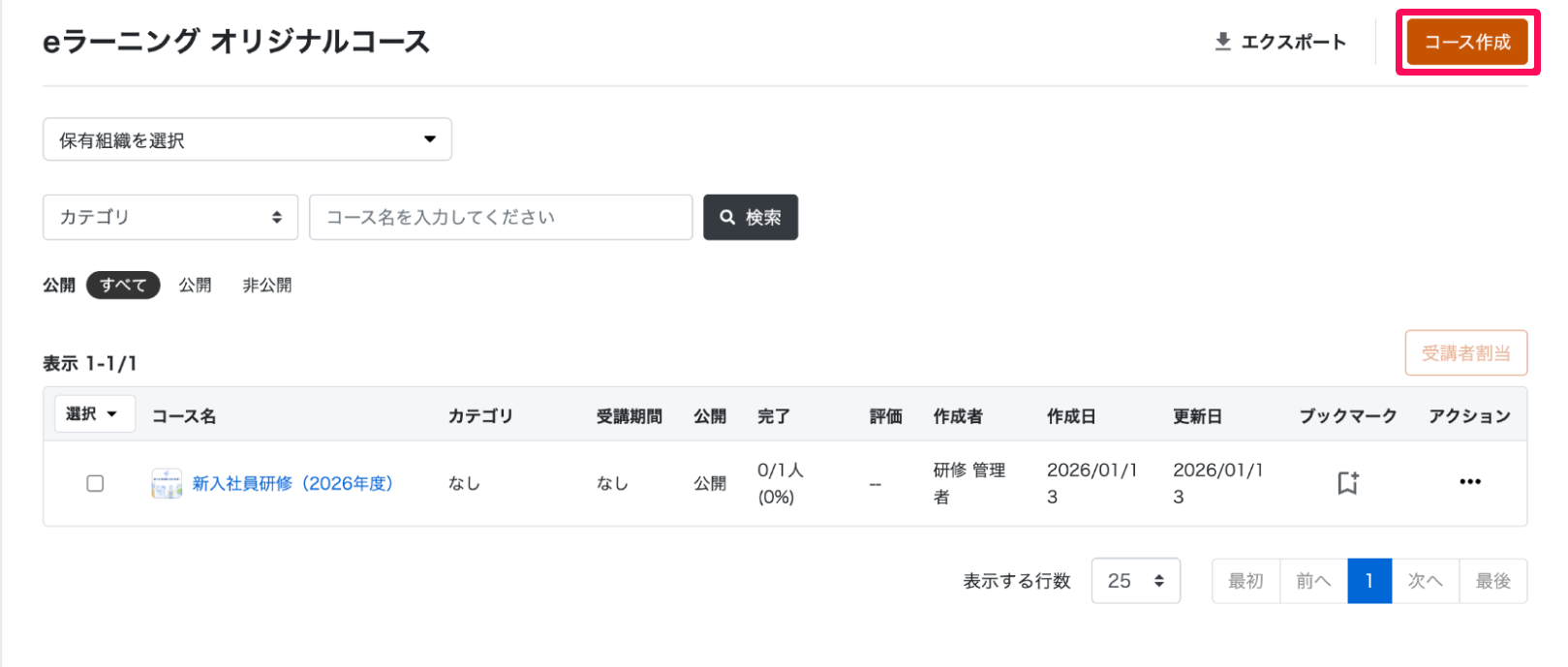The width and height of the screenshot is (1568, 667).
Task: Expand the カテゴリ select box
Action: 170,217
